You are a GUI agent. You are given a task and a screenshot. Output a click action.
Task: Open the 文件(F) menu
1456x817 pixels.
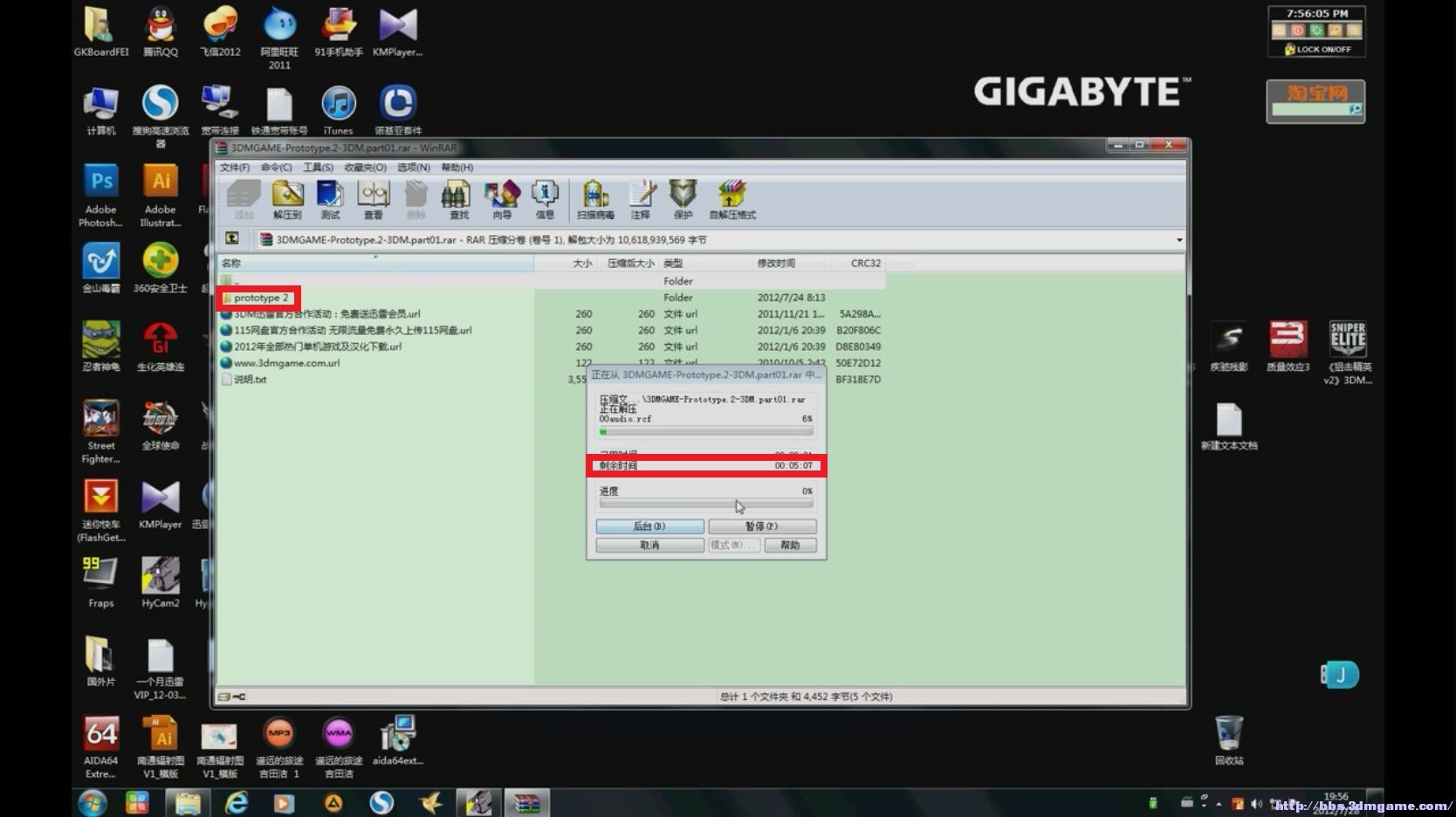pyautogui.click(x=234, y=168)
